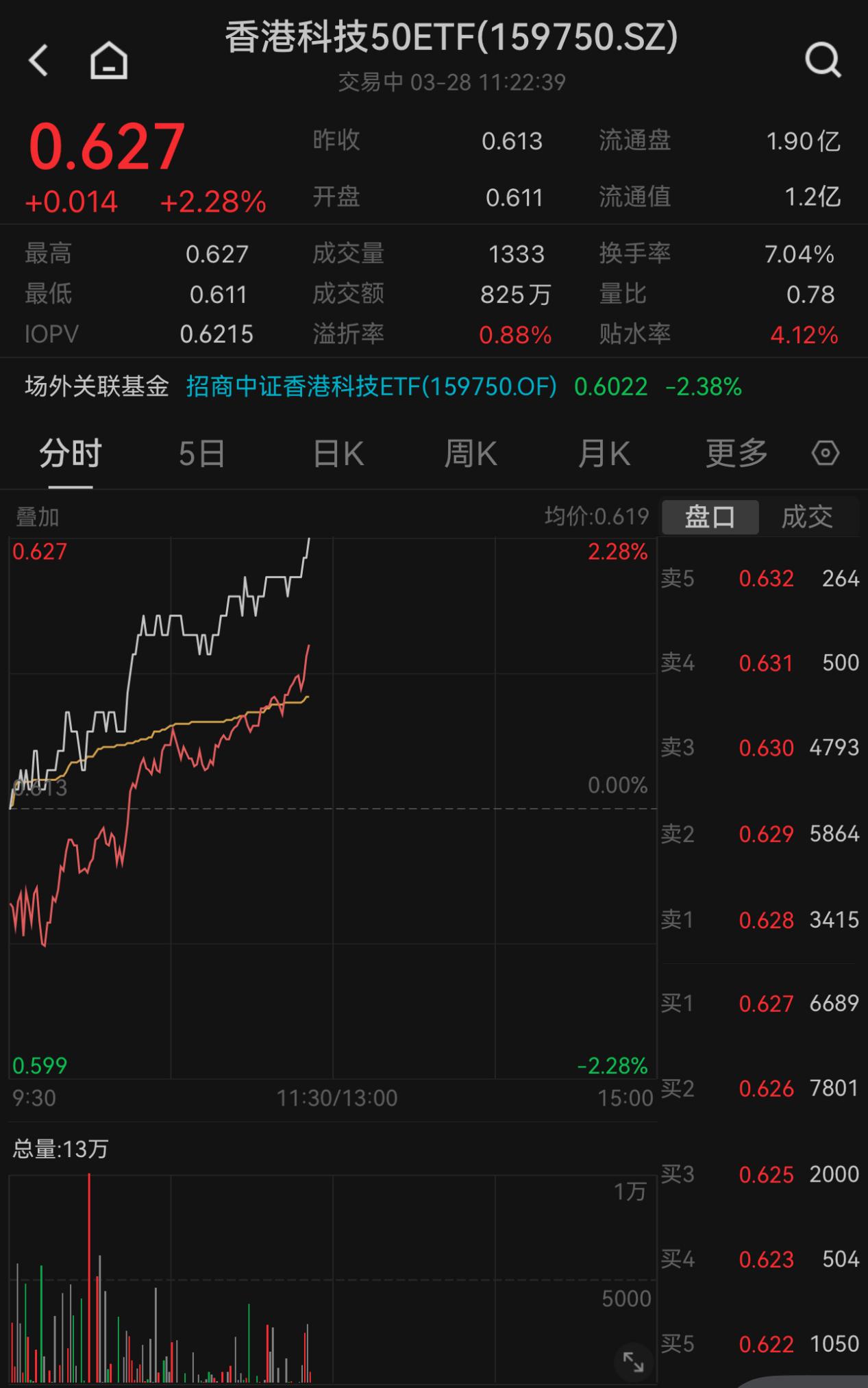
Task: Open linked fund 招商中证香港科技ETF link
Action: tap(371, 387)
